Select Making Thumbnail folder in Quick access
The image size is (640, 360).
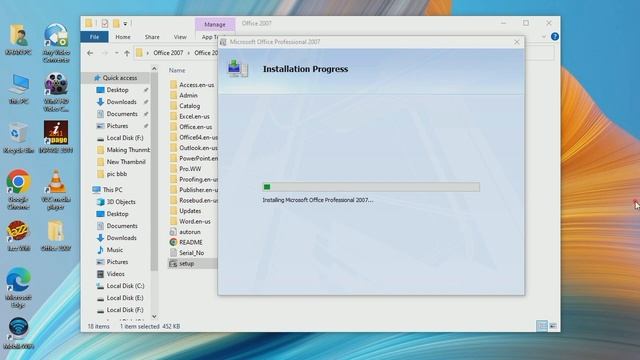click(x=123, y=150)
